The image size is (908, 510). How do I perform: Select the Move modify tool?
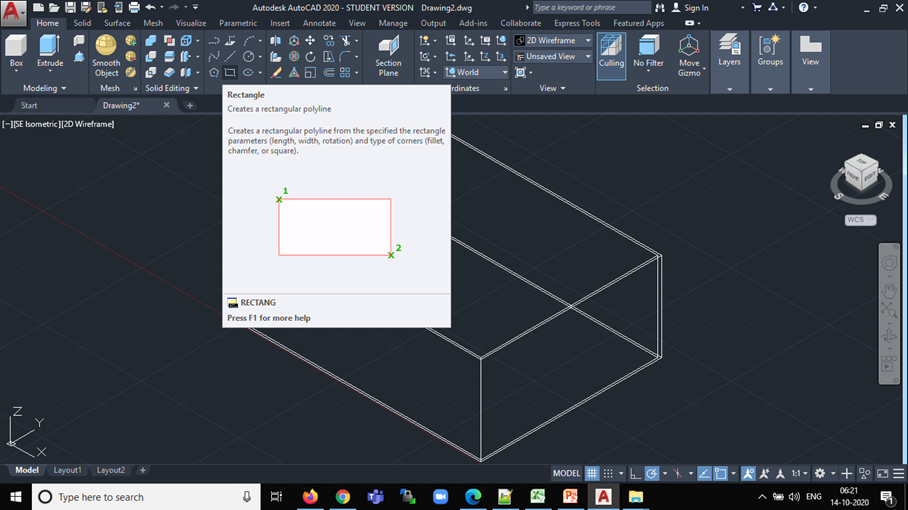(x=310, y=41)
